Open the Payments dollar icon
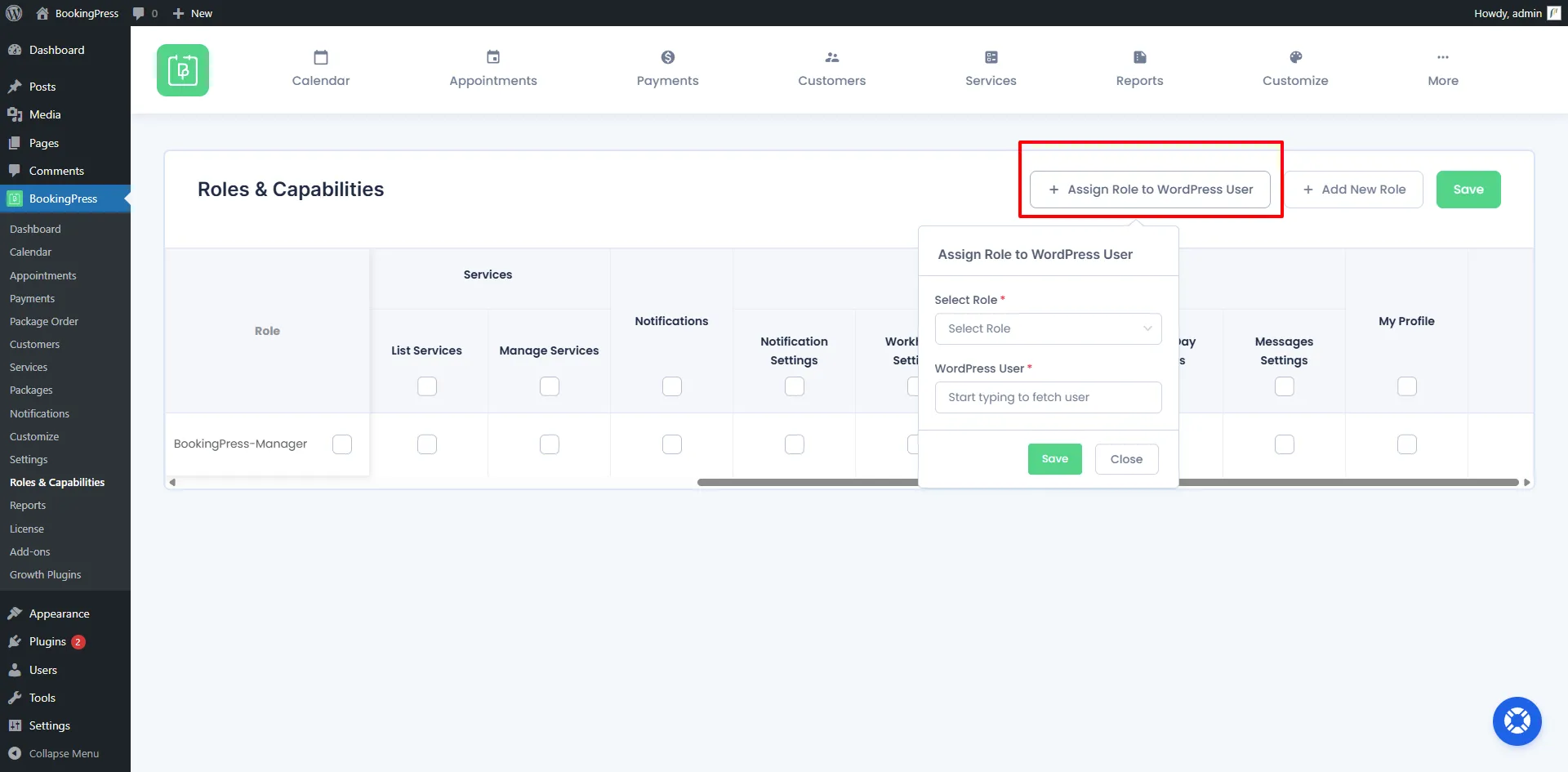1568x772 pixels. (x=667, y=57)
